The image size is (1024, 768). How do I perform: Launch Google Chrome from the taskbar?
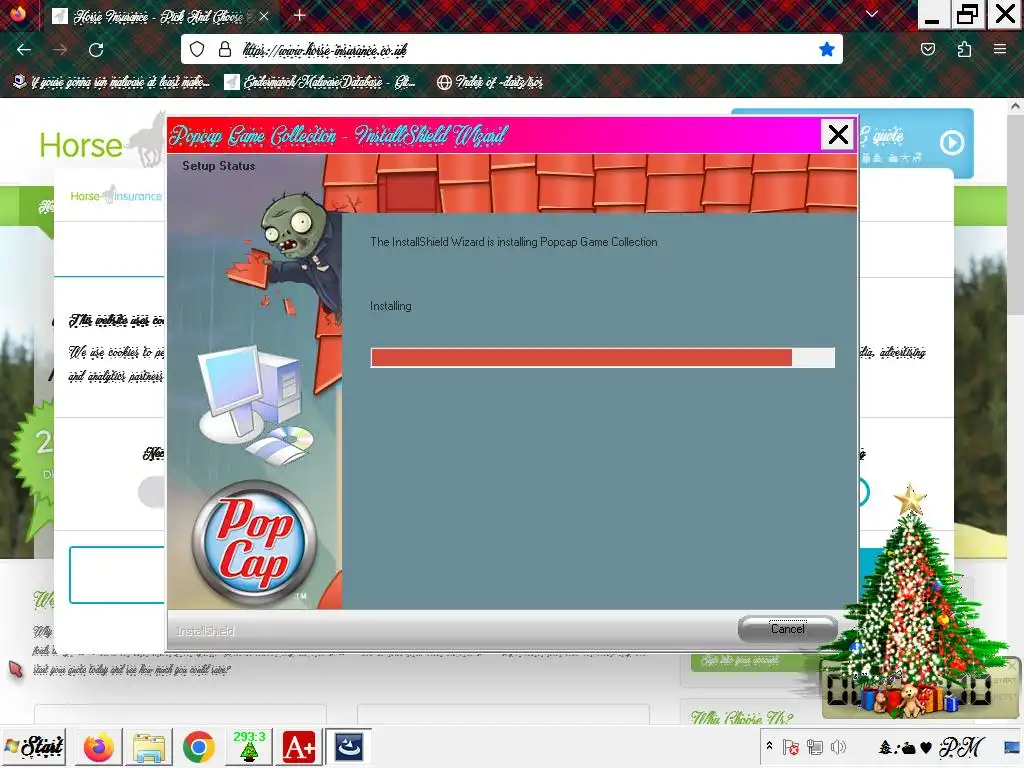199,746
